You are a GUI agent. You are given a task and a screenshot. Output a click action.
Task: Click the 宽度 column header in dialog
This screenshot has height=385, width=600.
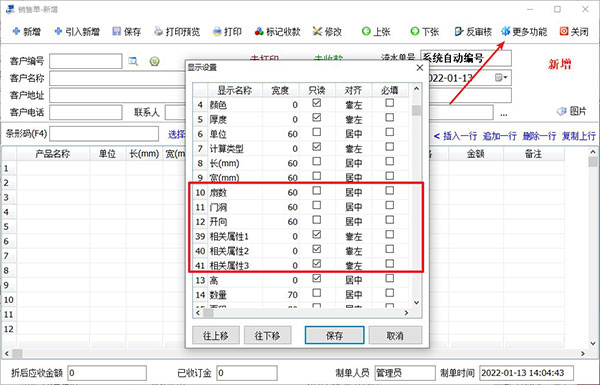280,90
